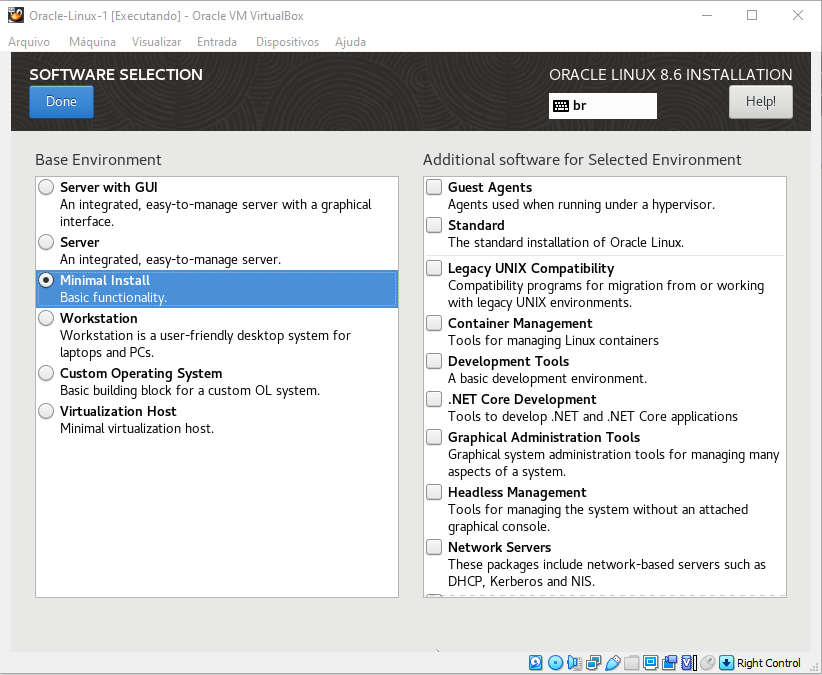Select the Server base environment

(46, 242)
